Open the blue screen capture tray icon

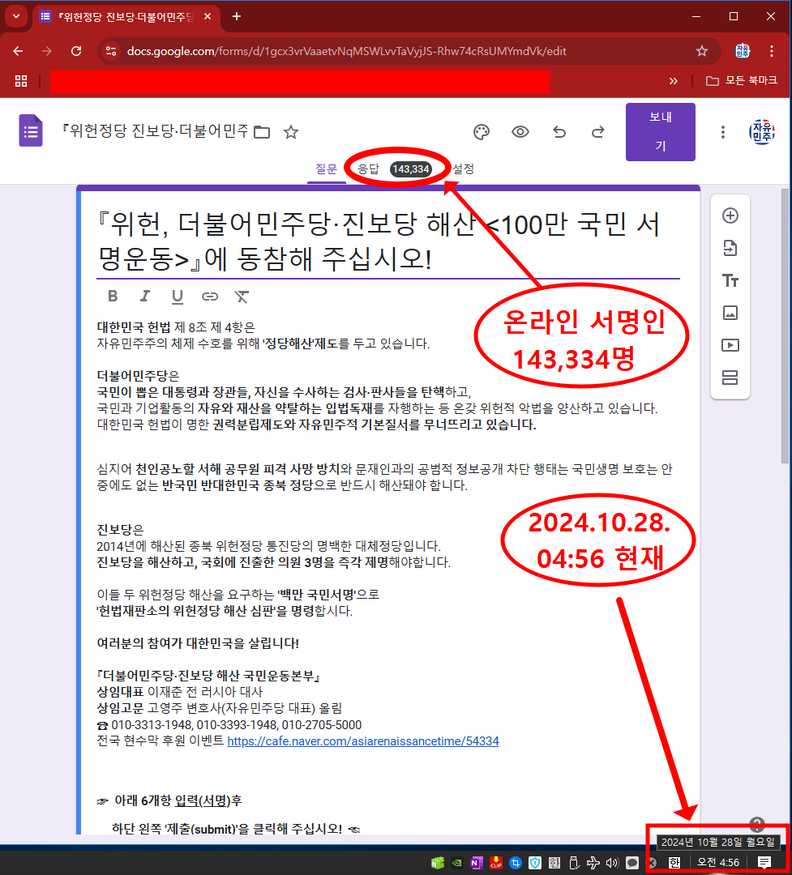515,863
